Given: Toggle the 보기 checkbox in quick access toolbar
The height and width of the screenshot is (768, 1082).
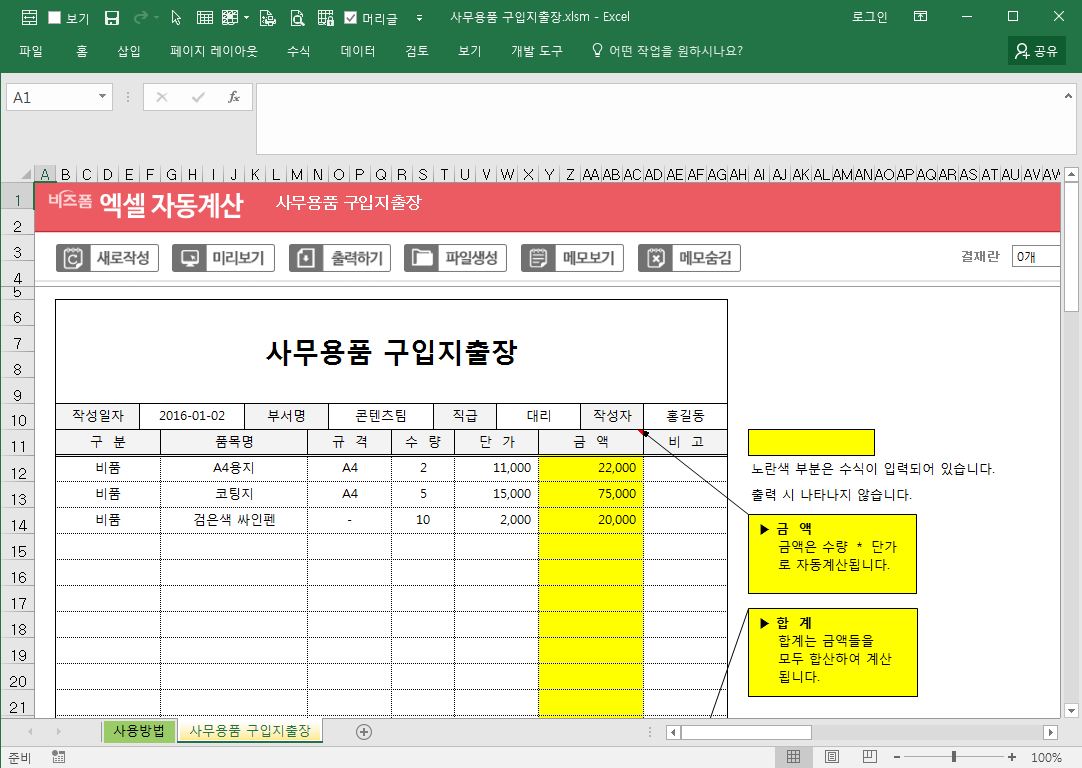Looking at the screenshot, I should pos(55,18).
